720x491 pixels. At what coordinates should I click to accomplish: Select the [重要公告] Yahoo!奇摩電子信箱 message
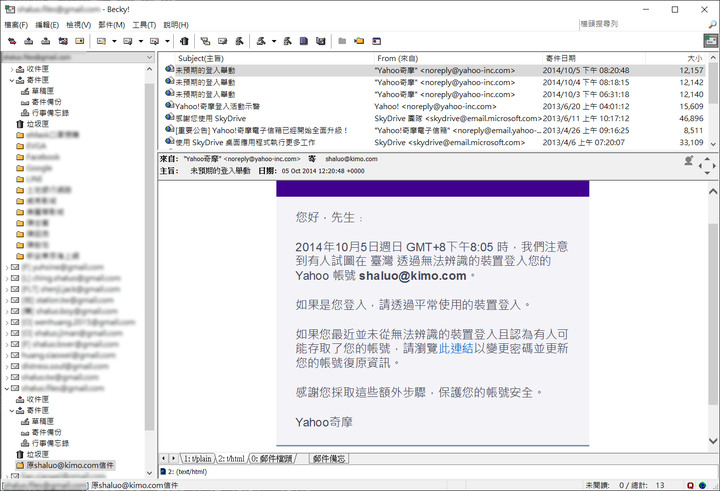click(x=432, y=130)
